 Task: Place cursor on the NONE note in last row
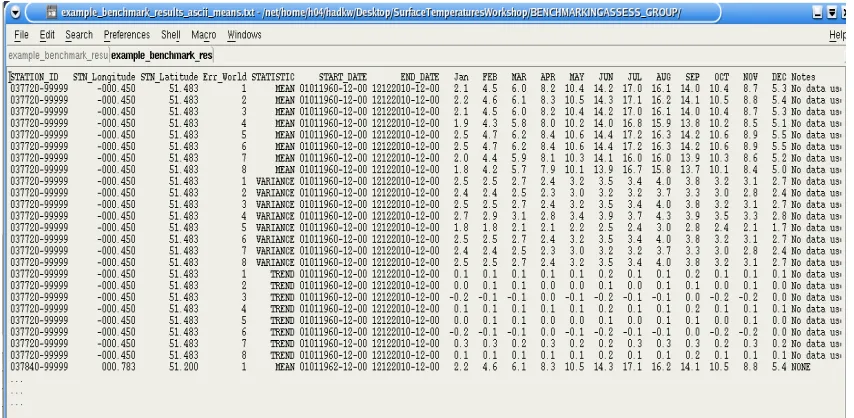pos(801,367)
